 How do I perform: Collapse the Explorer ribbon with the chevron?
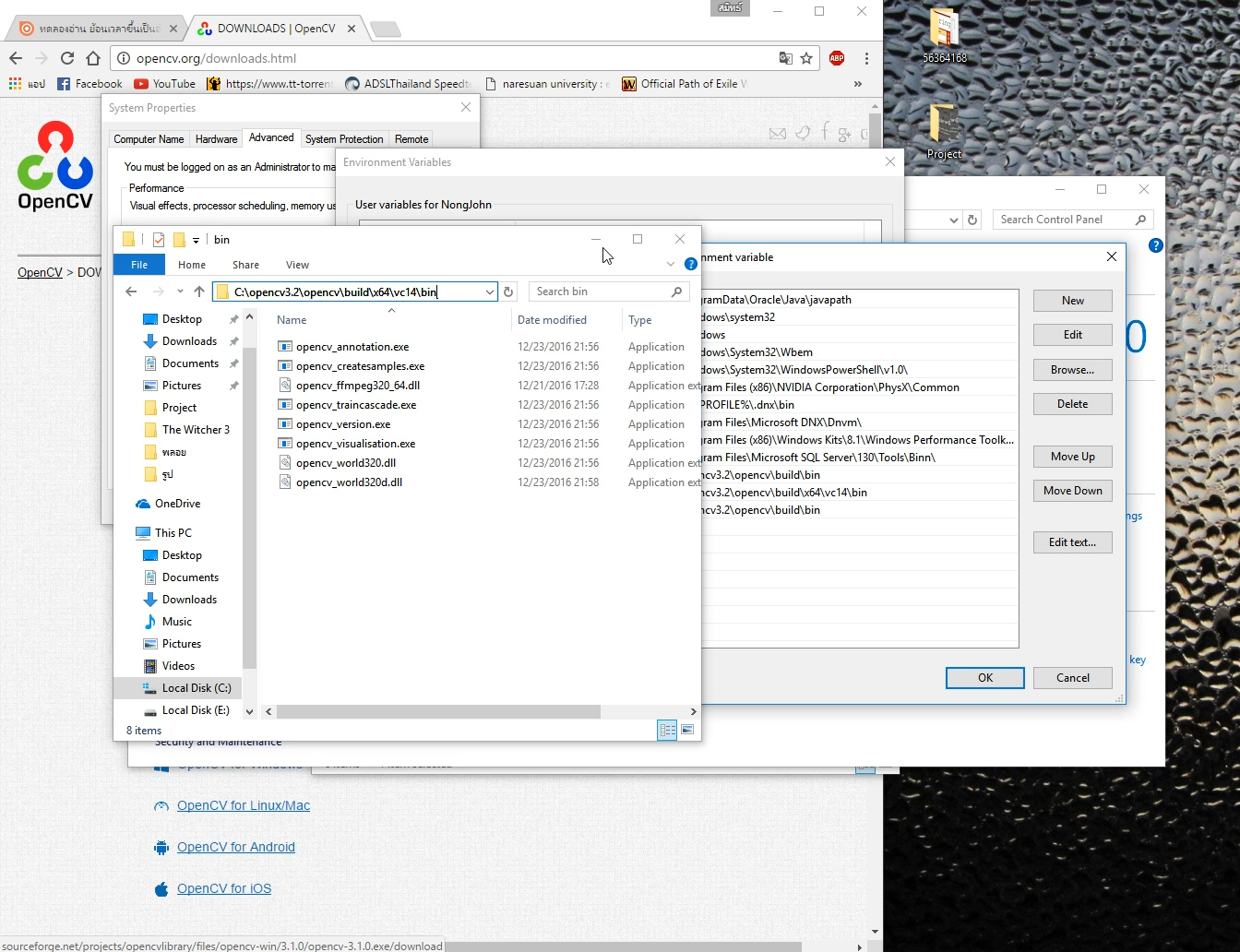click(x=670, y=264)
